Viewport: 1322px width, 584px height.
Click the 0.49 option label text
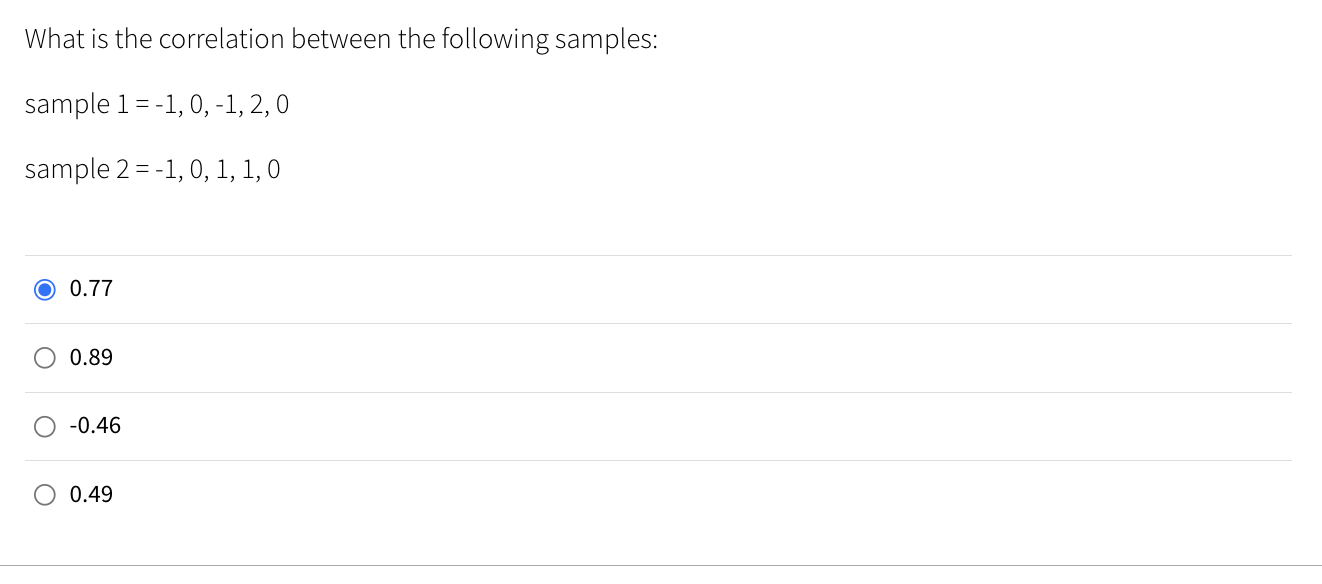tap(91, 494)
